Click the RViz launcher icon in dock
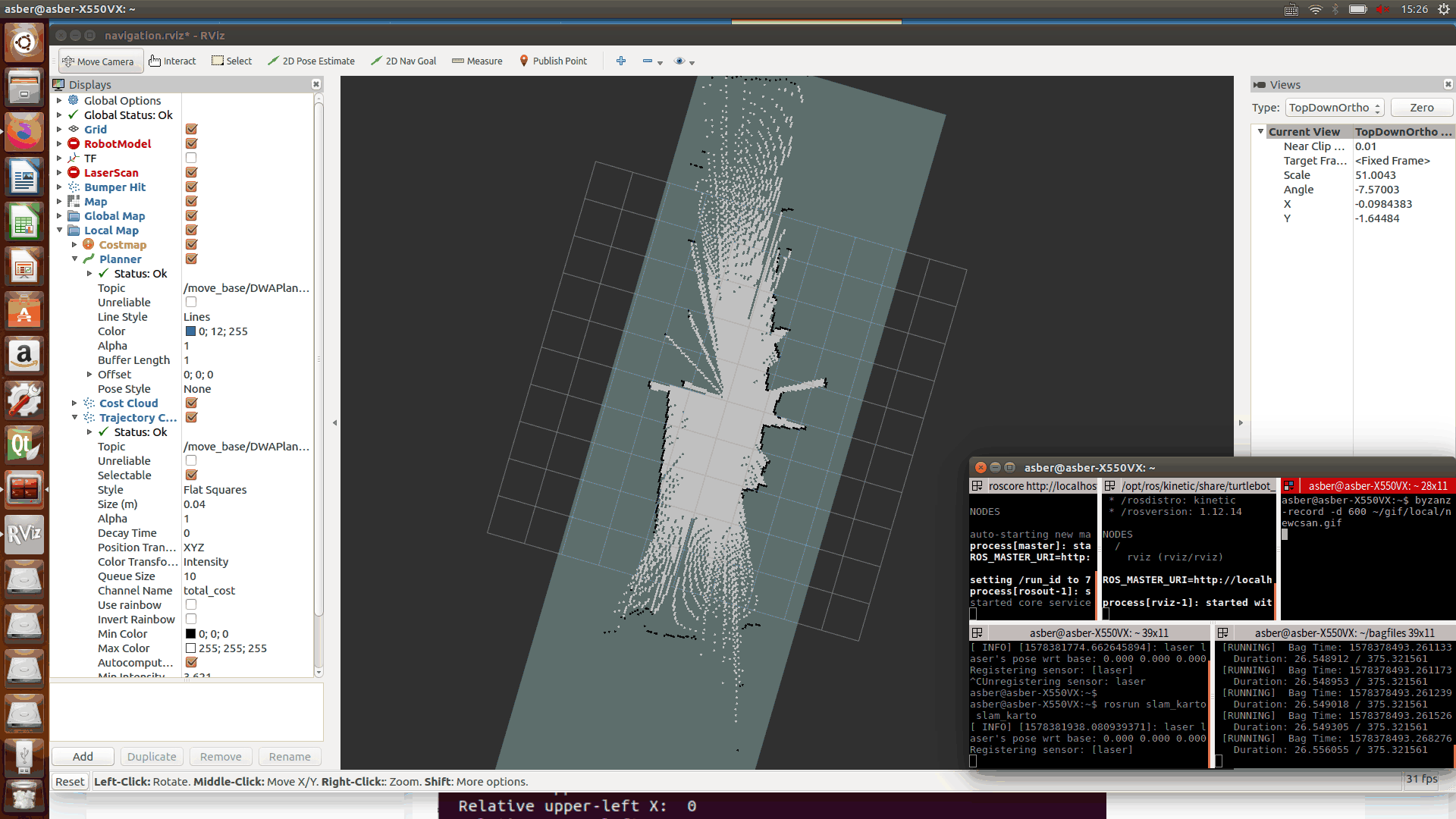Viewport: 1456px width, 819px height. point(24,534)
